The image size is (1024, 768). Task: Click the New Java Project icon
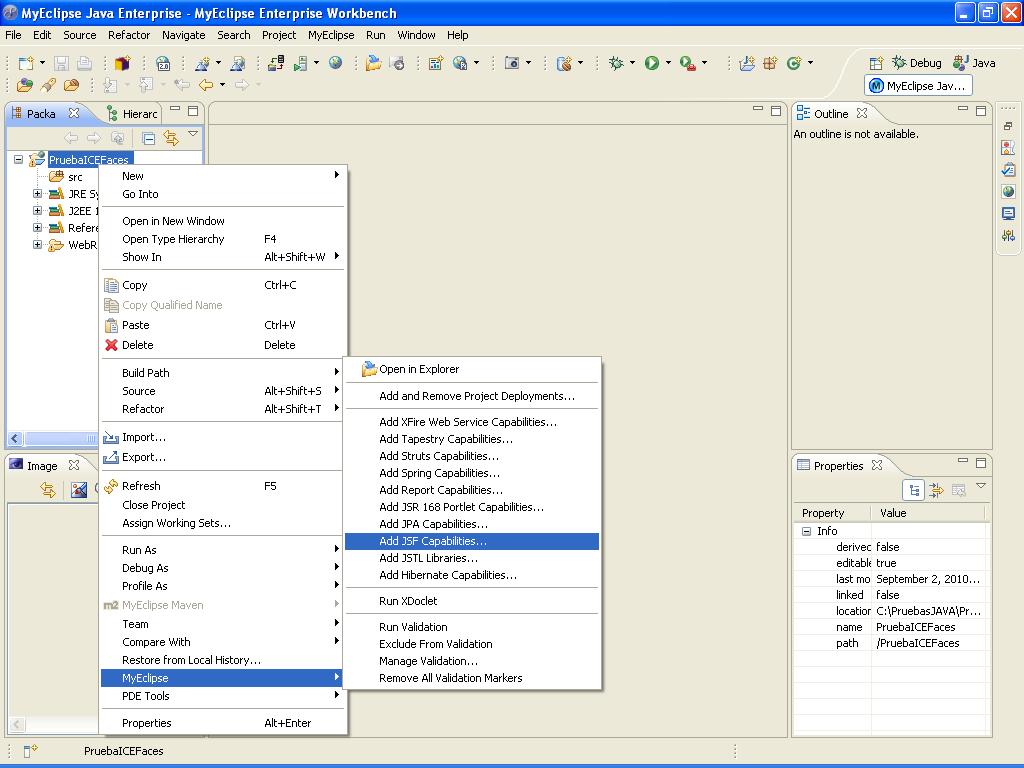click(x=747, y=63)
